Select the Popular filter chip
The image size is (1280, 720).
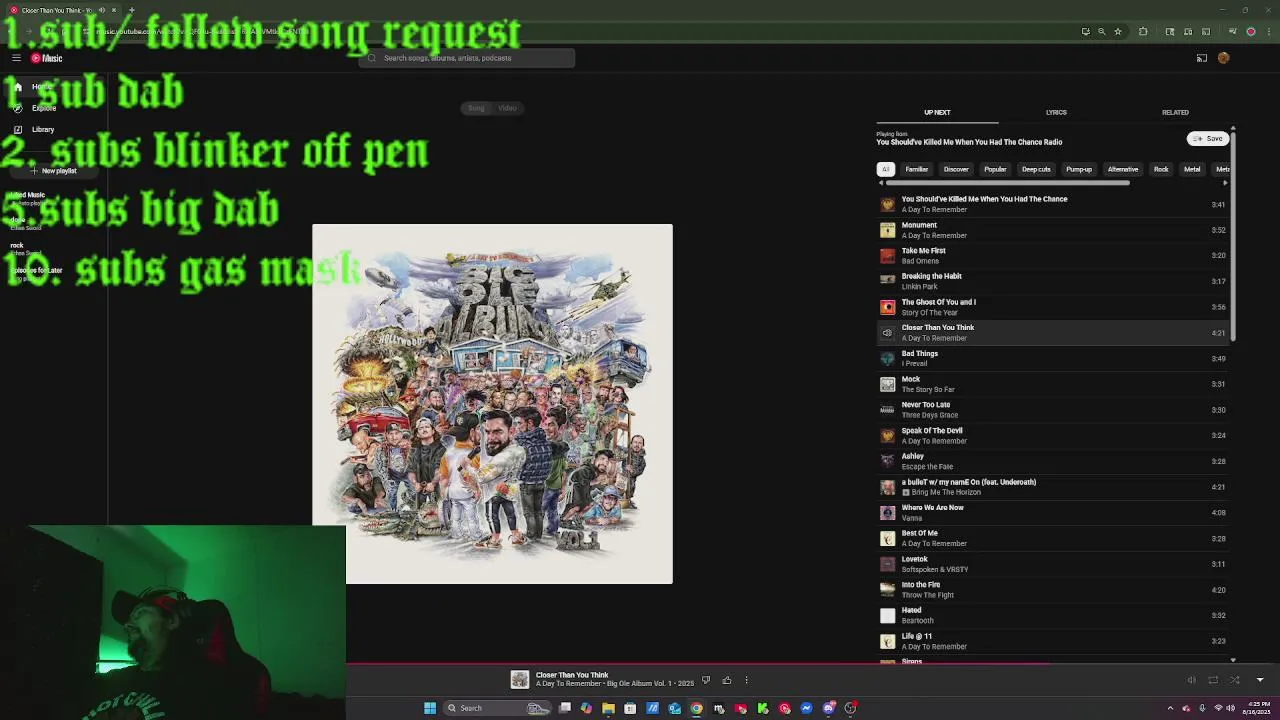click(x=995, y=169)
